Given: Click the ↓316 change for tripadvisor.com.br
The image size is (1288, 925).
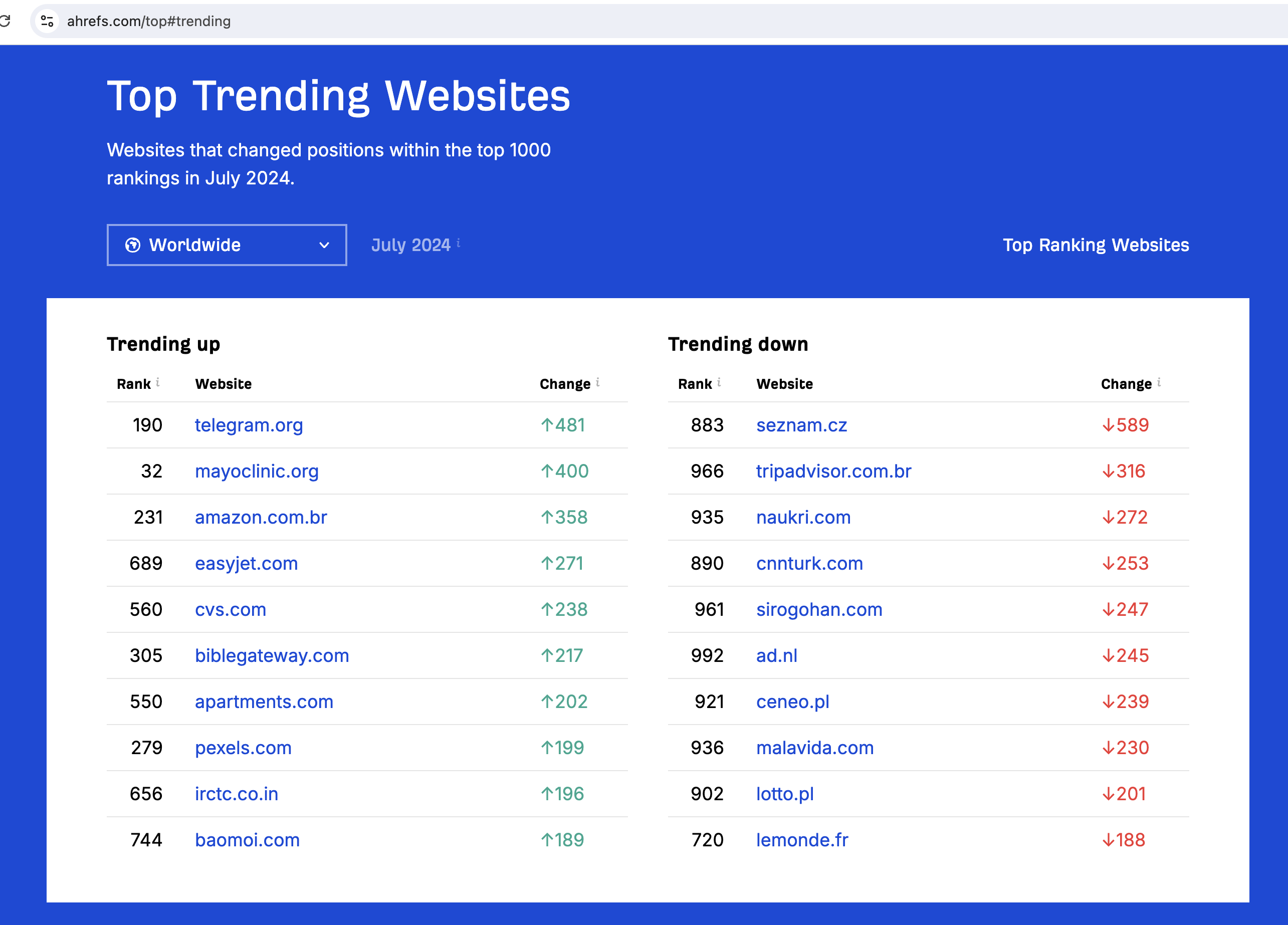Looking at the screenshot, I should (1123, 471).
